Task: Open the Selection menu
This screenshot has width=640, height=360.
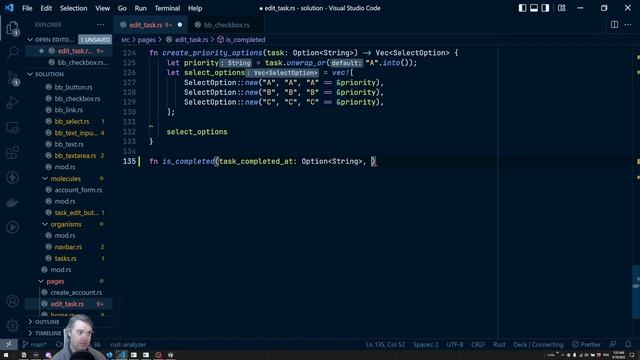Action: pos(73,8)
